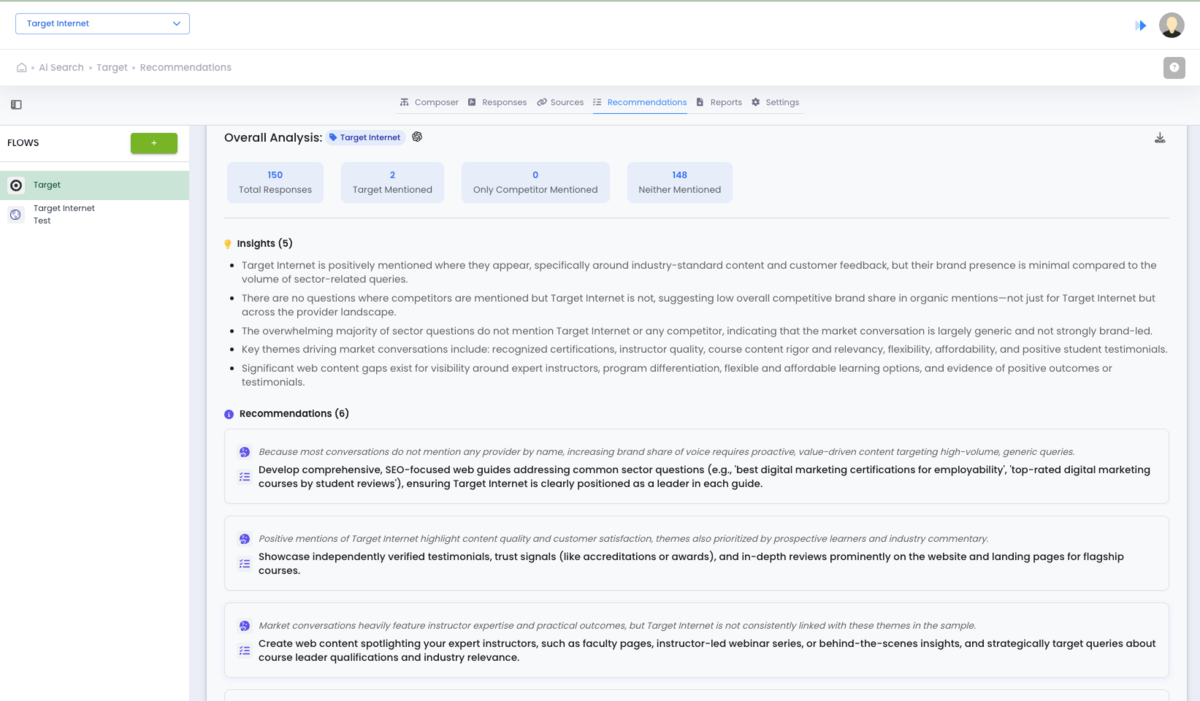1200x701 pixels.
Task: Go to AI Search breadcrumb
Action: click(x=61, y=68)
